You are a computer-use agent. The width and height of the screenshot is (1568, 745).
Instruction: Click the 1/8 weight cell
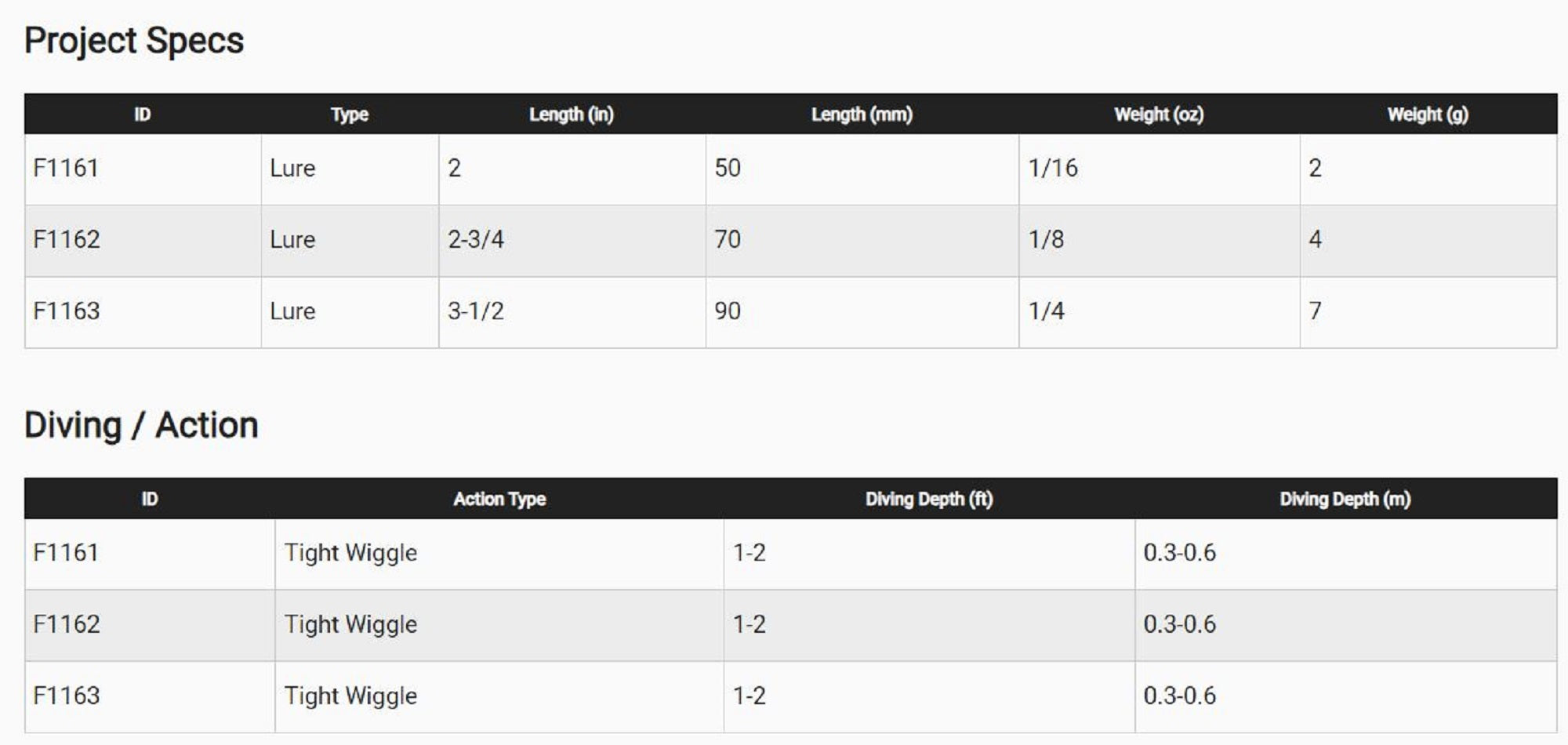(x=1046, y=239)
